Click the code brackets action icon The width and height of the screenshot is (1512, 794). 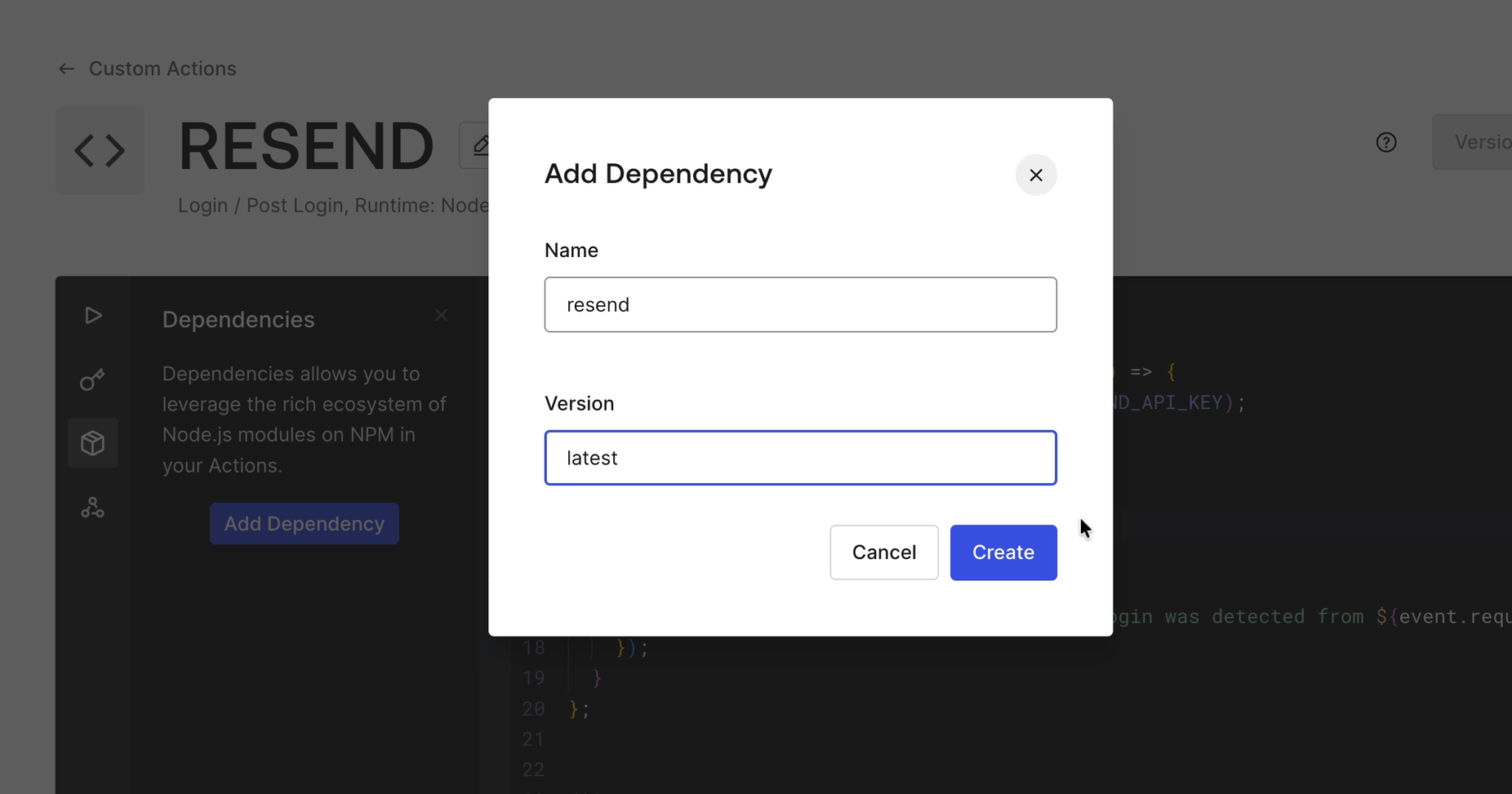[x=100, y=150]
